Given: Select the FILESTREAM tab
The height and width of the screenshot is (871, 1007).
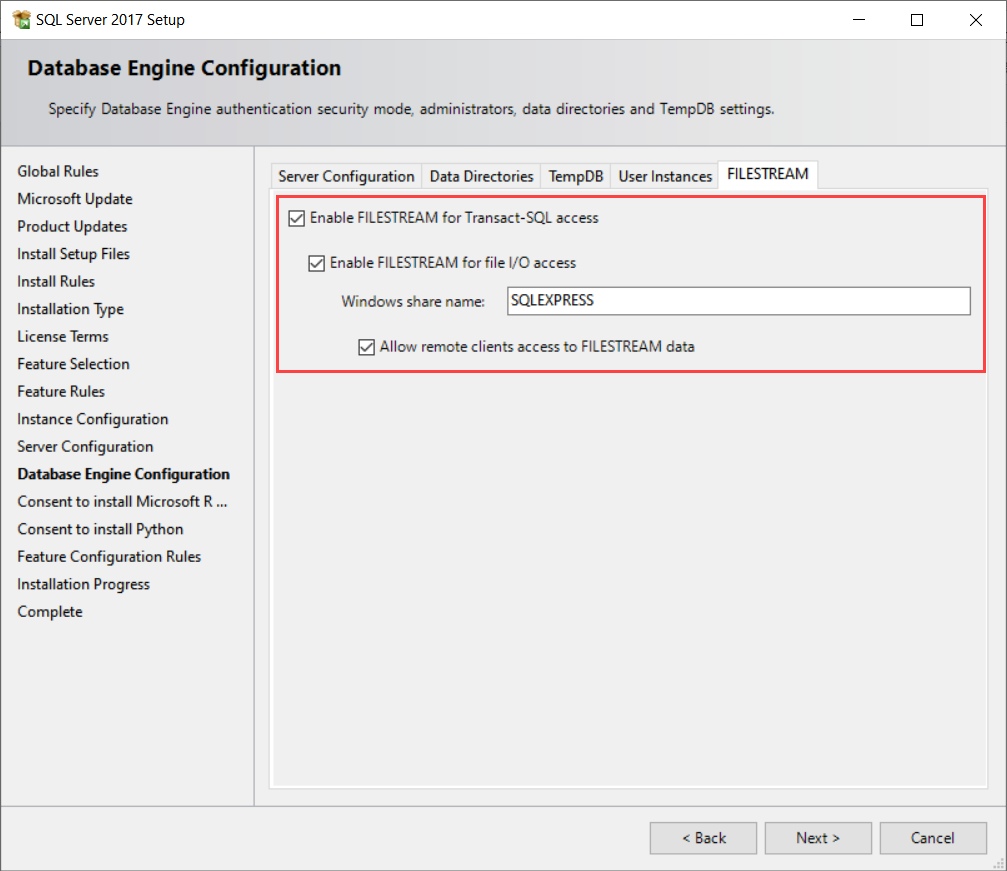Looking at the screenshot, I should [x=767, y=174].
